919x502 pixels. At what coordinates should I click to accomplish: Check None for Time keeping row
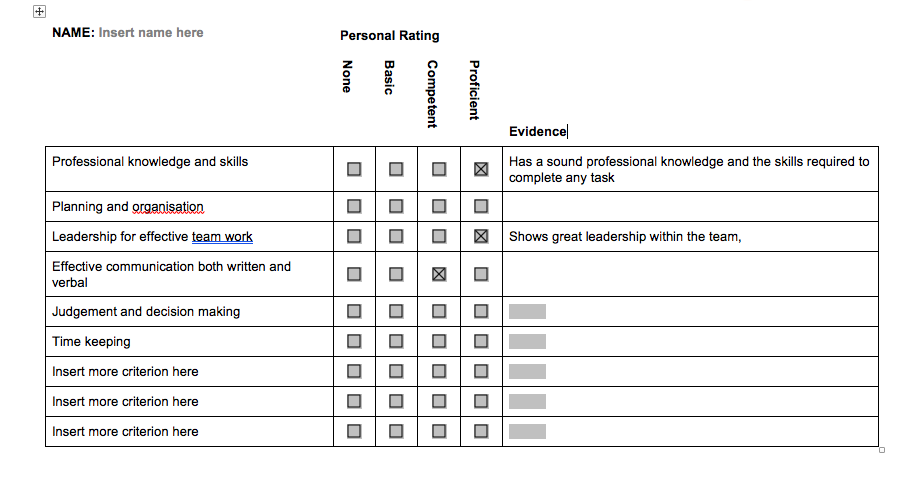[354, 341]
